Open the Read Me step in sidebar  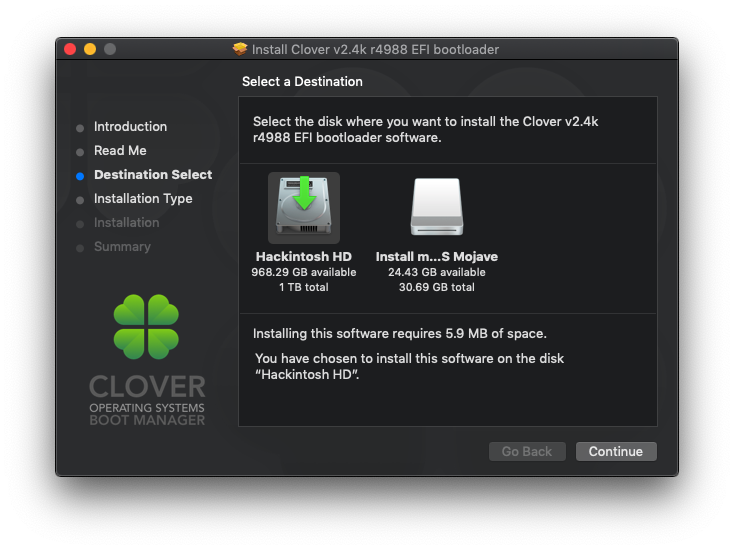tap(120, 150)
